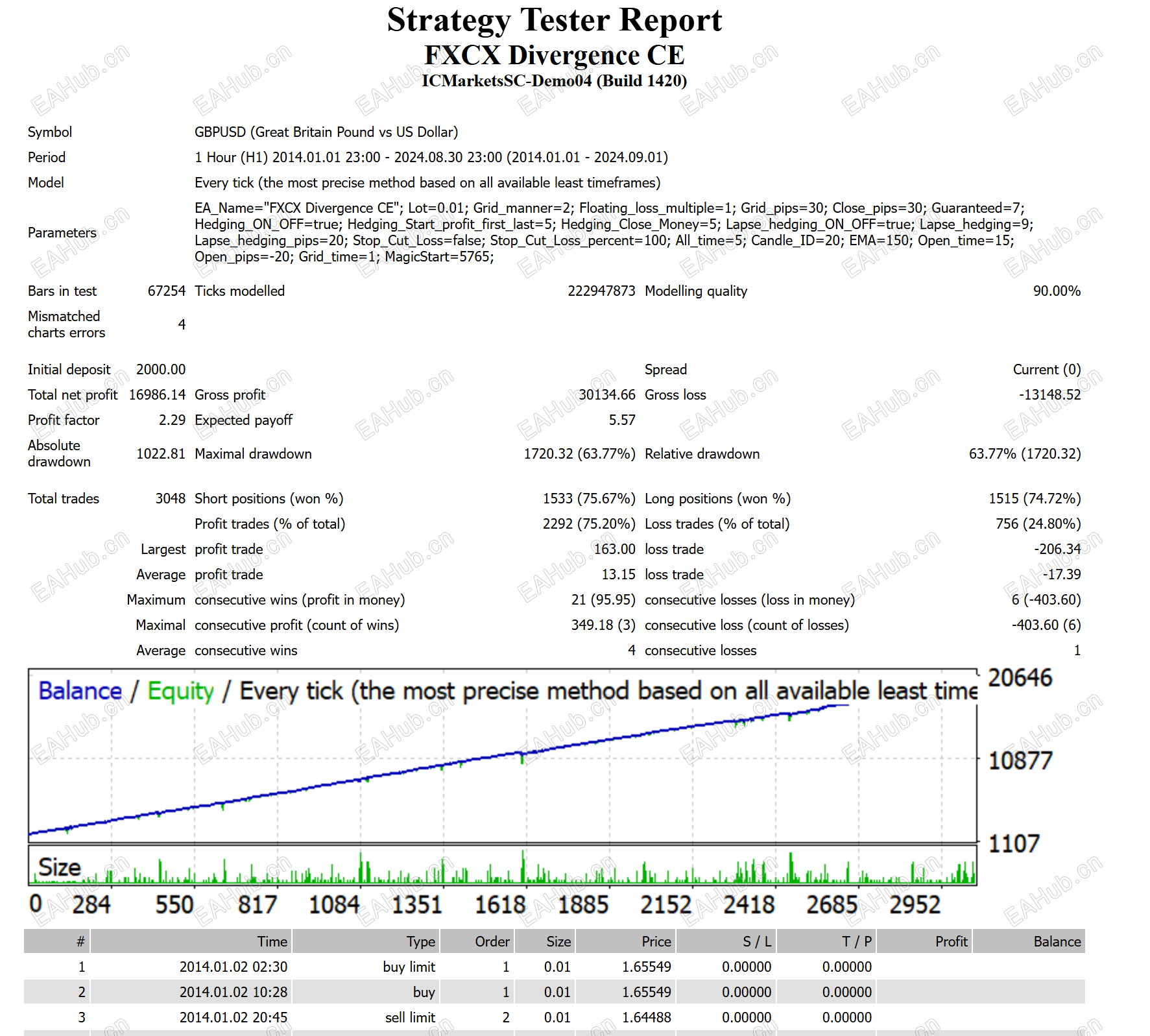This screenshot has height=1036, width=1150.
Task: Click chart axis value 20646
Action: pos(1020,678)
